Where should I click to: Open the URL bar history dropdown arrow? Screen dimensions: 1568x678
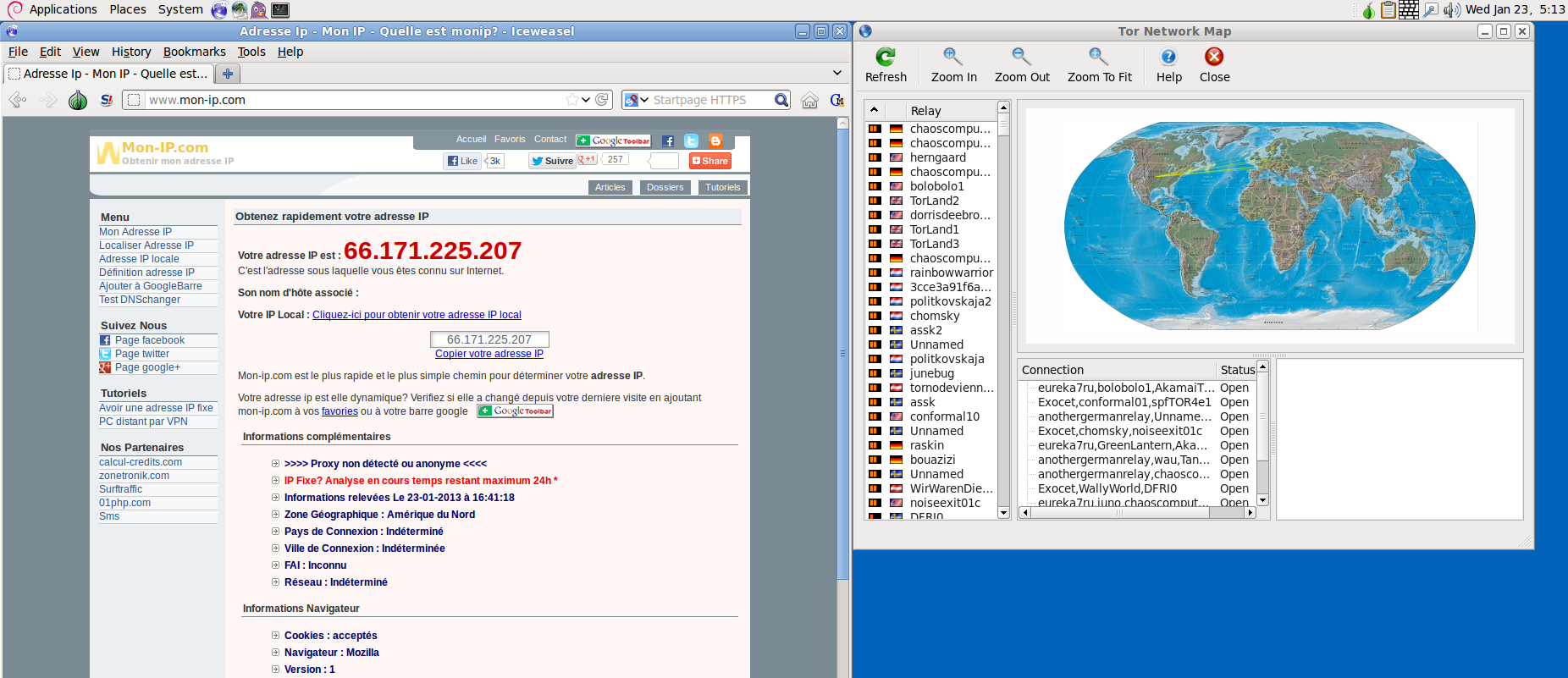586,100
